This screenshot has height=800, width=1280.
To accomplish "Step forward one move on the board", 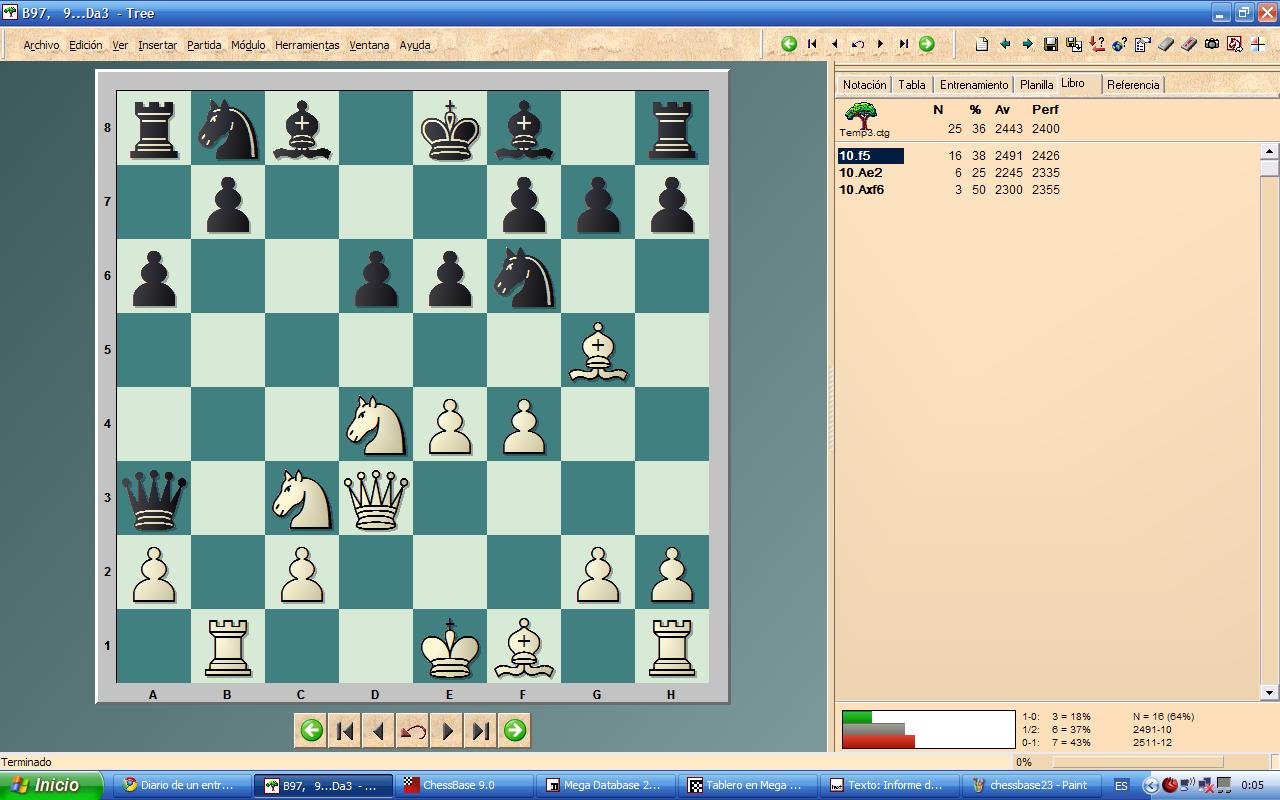I will point(446,730).
